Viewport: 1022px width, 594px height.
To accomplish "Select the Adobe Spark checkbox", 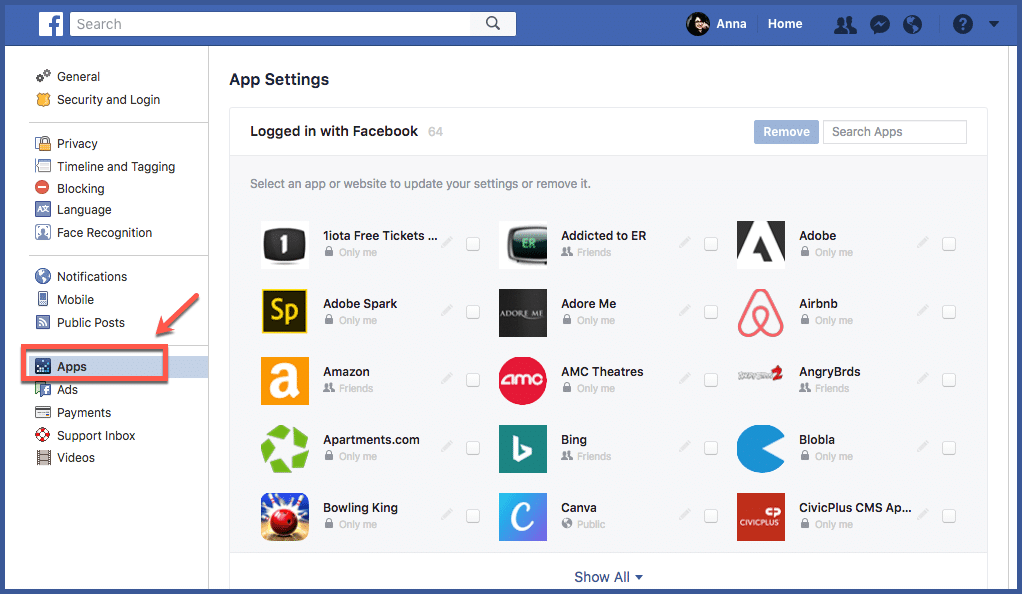I will (473, 312).
